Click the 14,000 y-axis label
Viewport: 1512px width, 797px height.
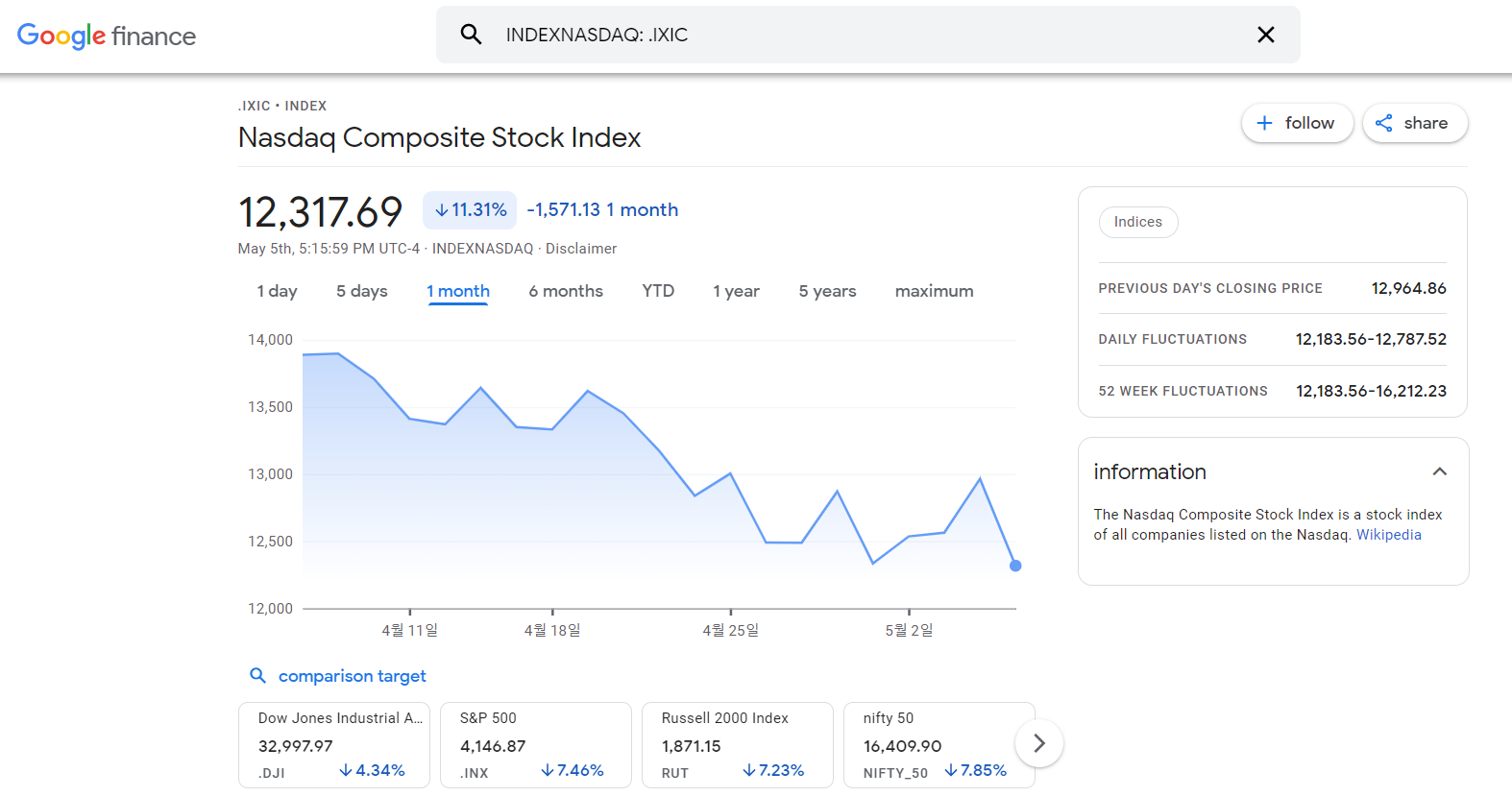[270, 340]
